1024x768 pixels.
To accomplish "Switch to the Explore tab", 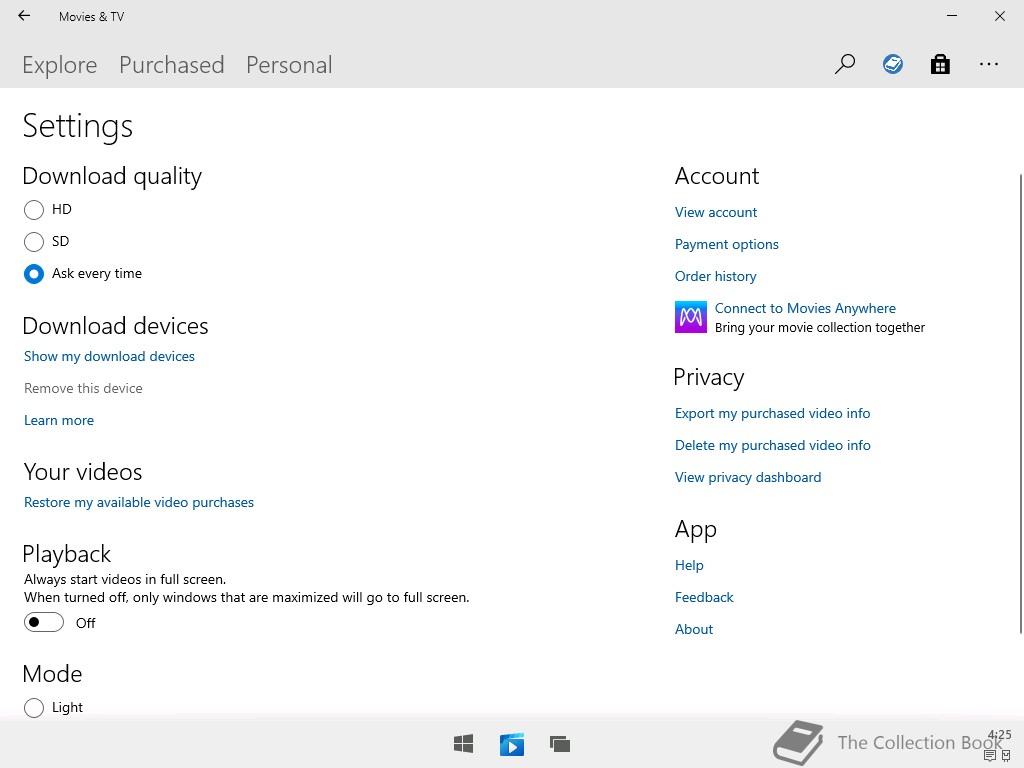I will (59, 65).
